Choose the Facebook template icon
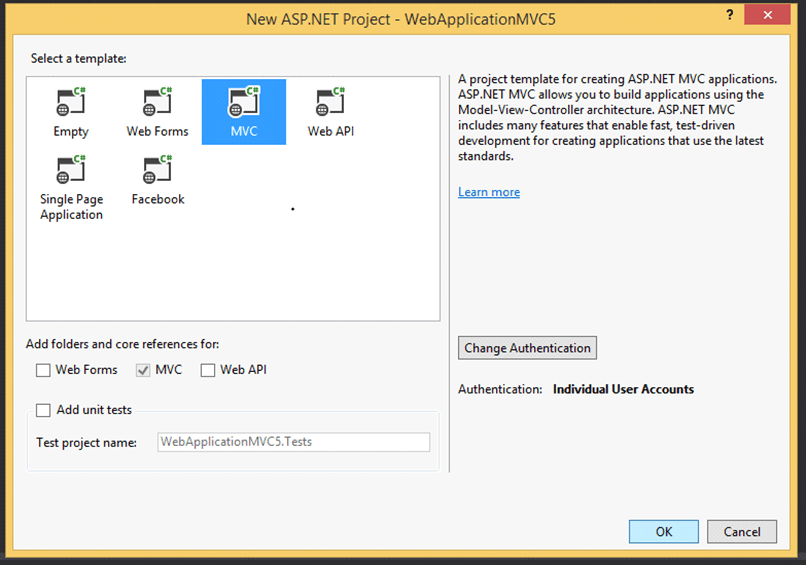This screenshot has height=565, width=806. (157, 170)
